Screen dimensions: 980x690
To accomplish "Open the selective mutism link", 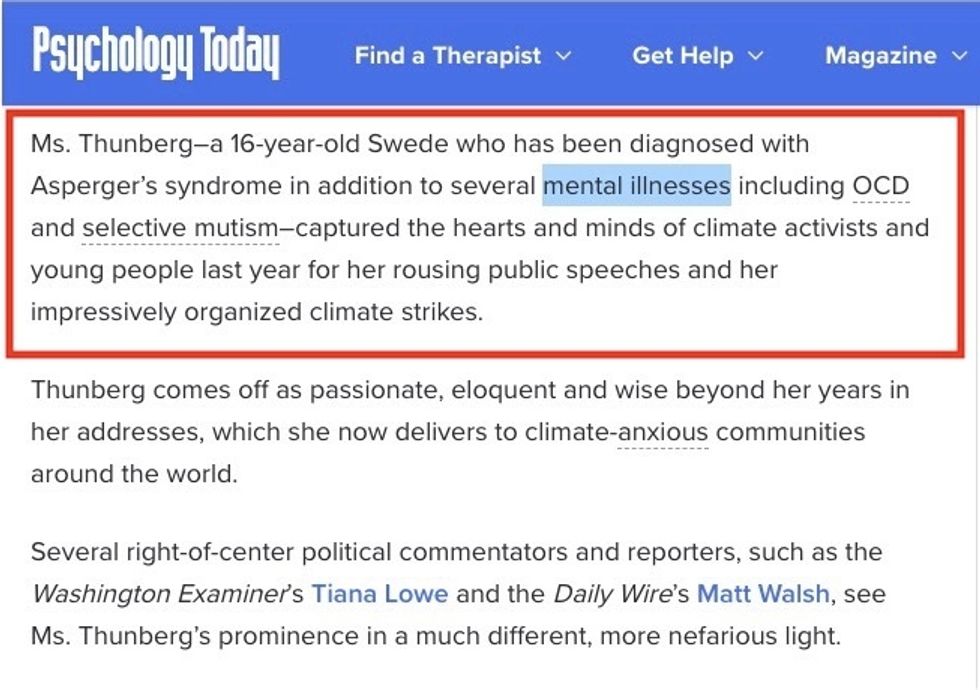I will [180, 228].
